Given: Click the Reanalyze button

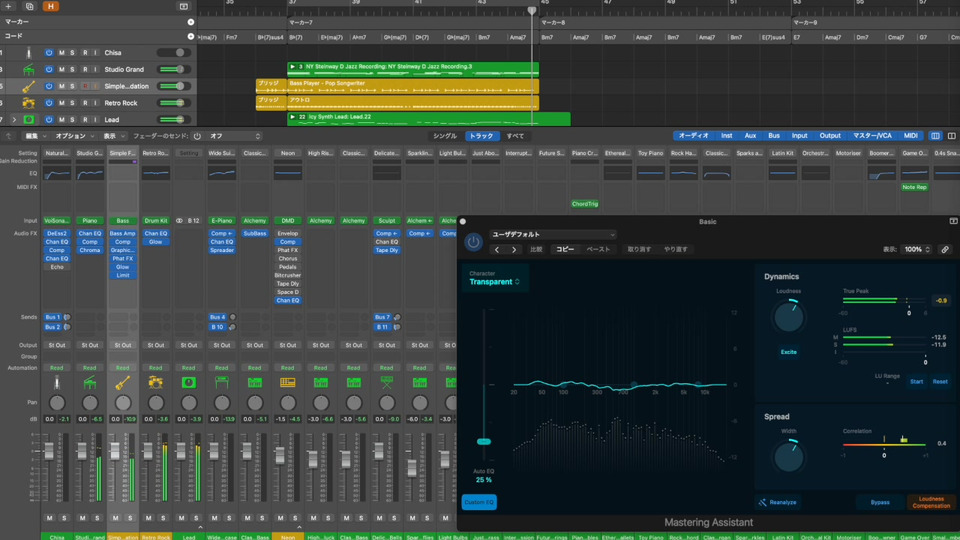Looking at the screenshot, I should pos(778,502).
